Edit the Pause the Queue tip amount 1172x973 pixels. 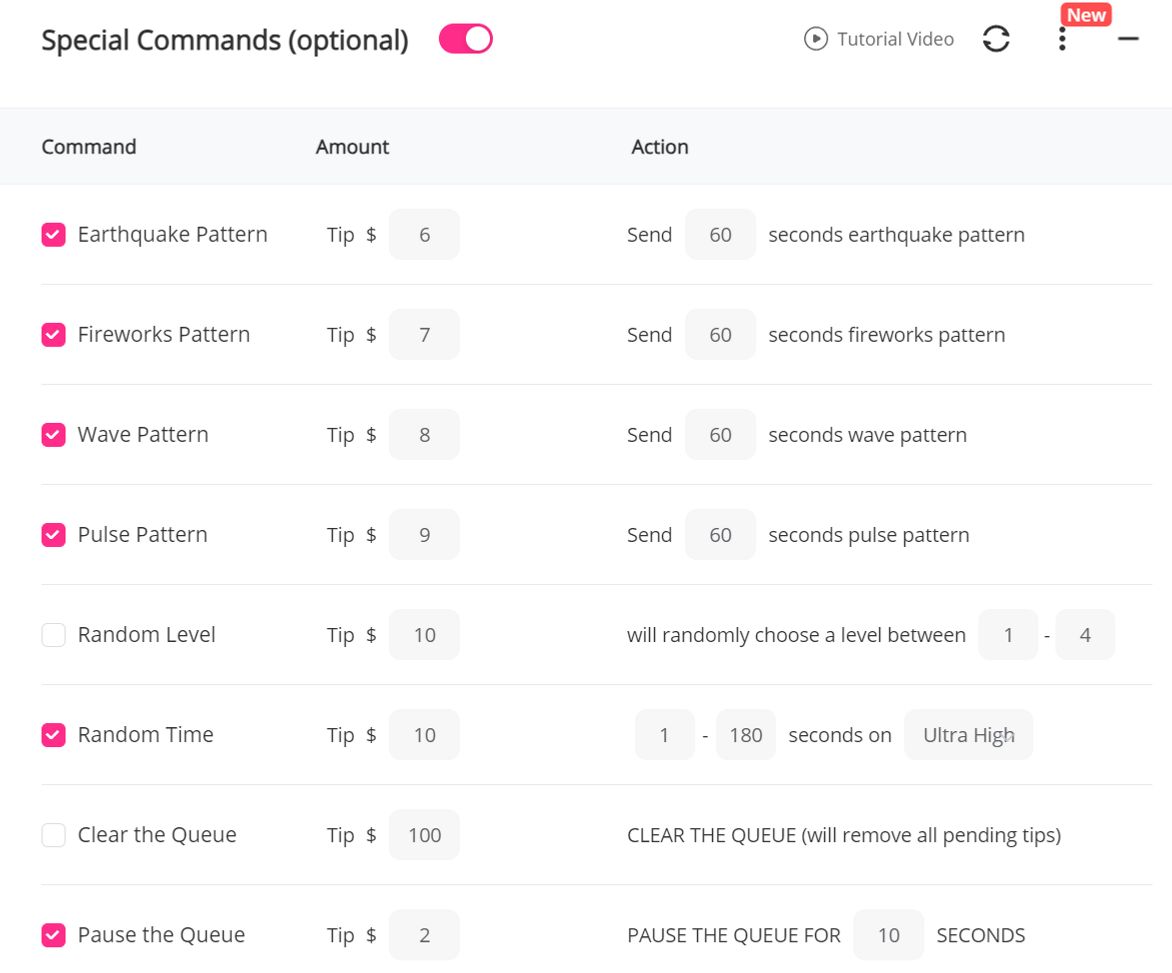click(x=424, y=935)
